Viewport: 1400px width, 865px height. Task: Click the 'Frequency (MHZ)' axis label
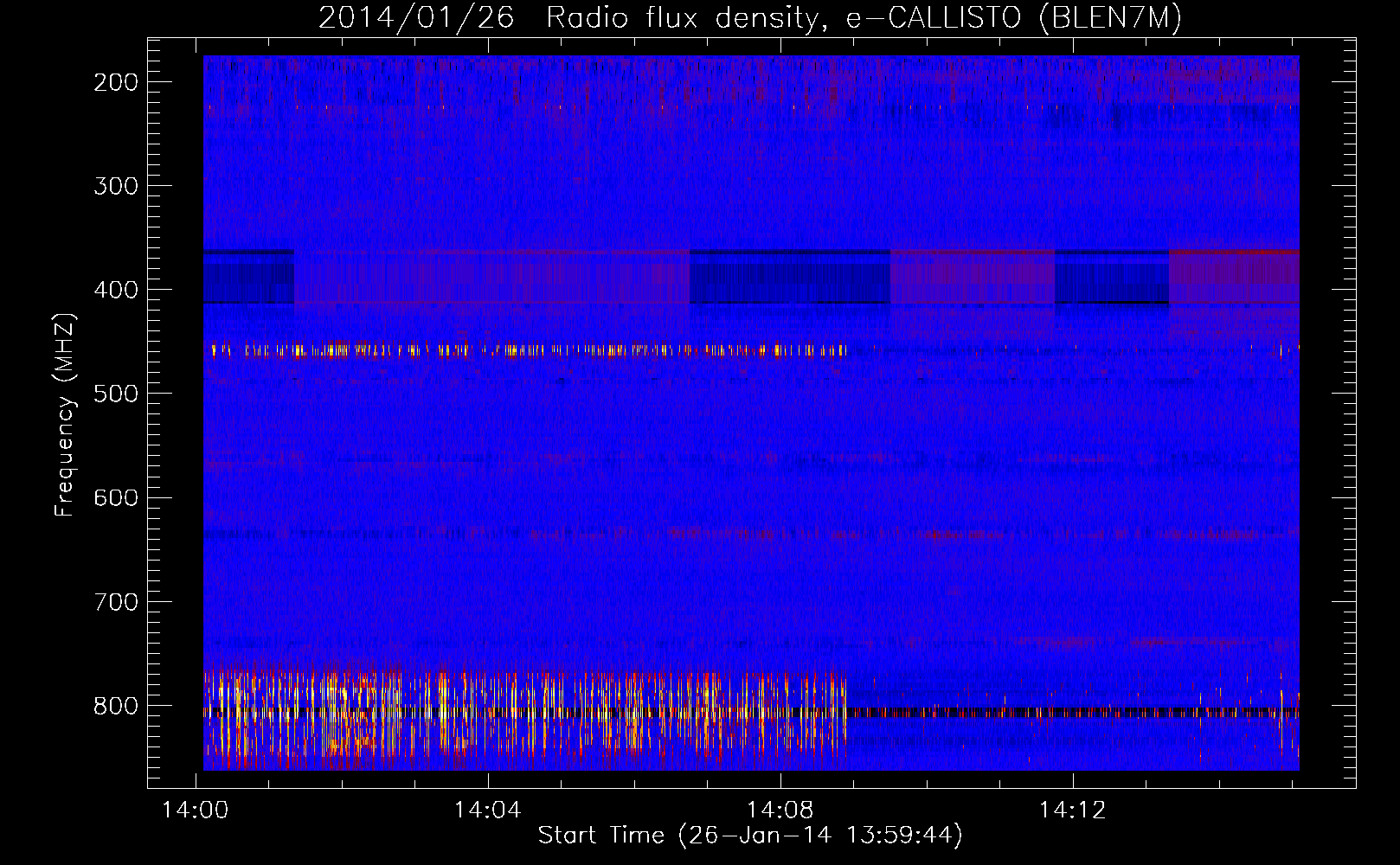65,414
